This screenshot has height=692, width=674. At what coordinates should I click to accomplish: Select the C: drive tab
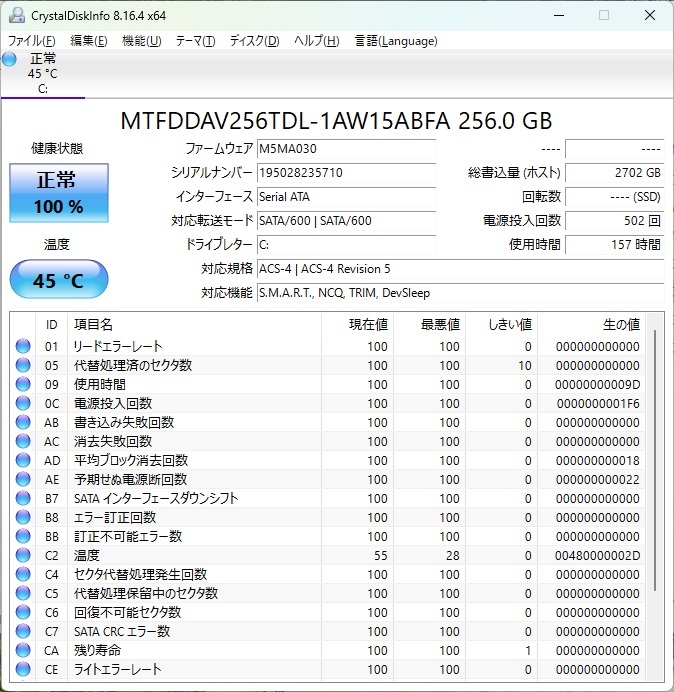click(x=43, y=74)
